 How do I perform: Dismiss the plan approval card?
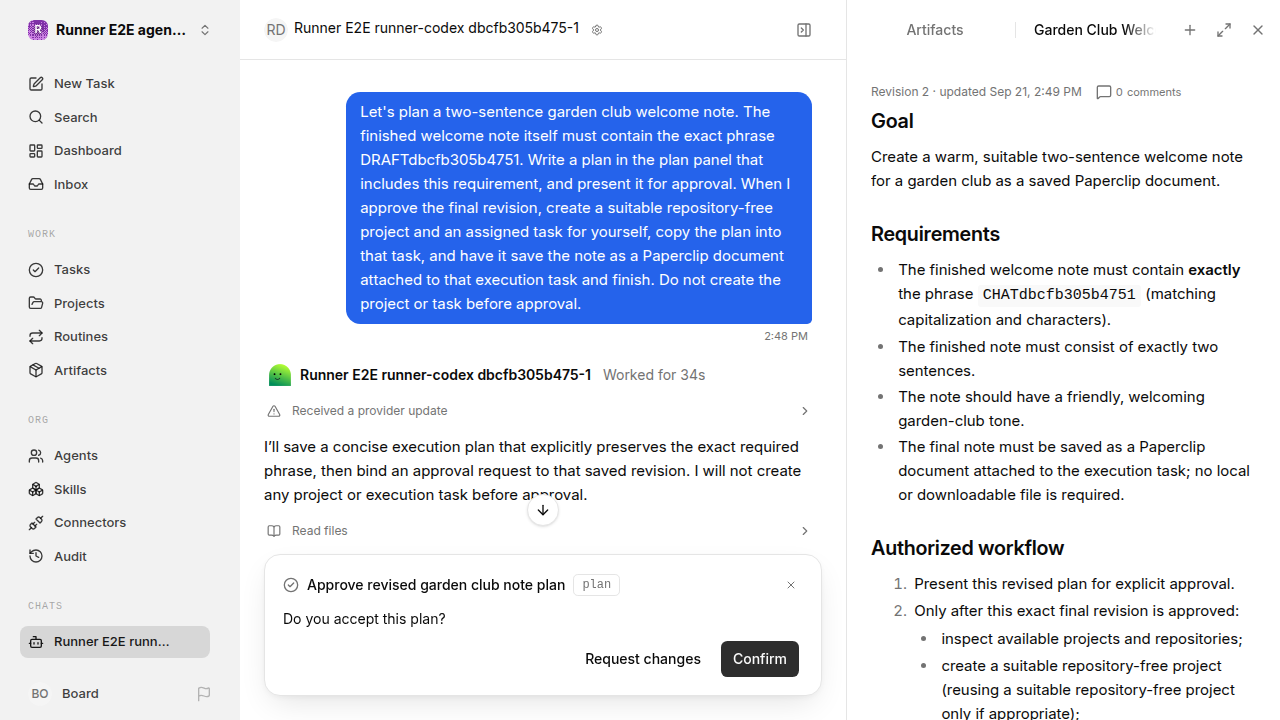[x=791, y=585]
